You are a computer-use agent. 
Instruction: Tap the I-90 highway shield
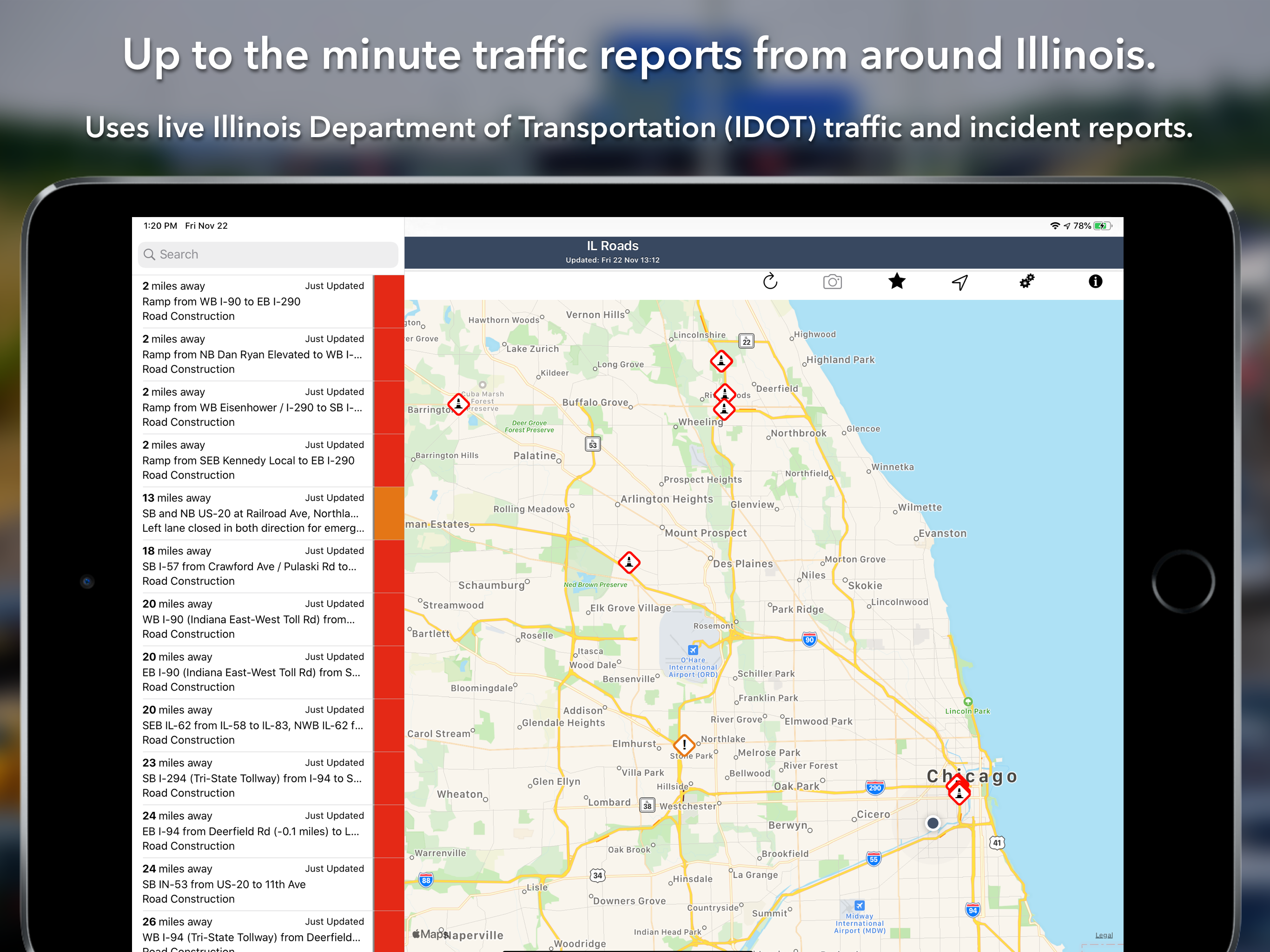pyautogui.click(x=809, y=640)
